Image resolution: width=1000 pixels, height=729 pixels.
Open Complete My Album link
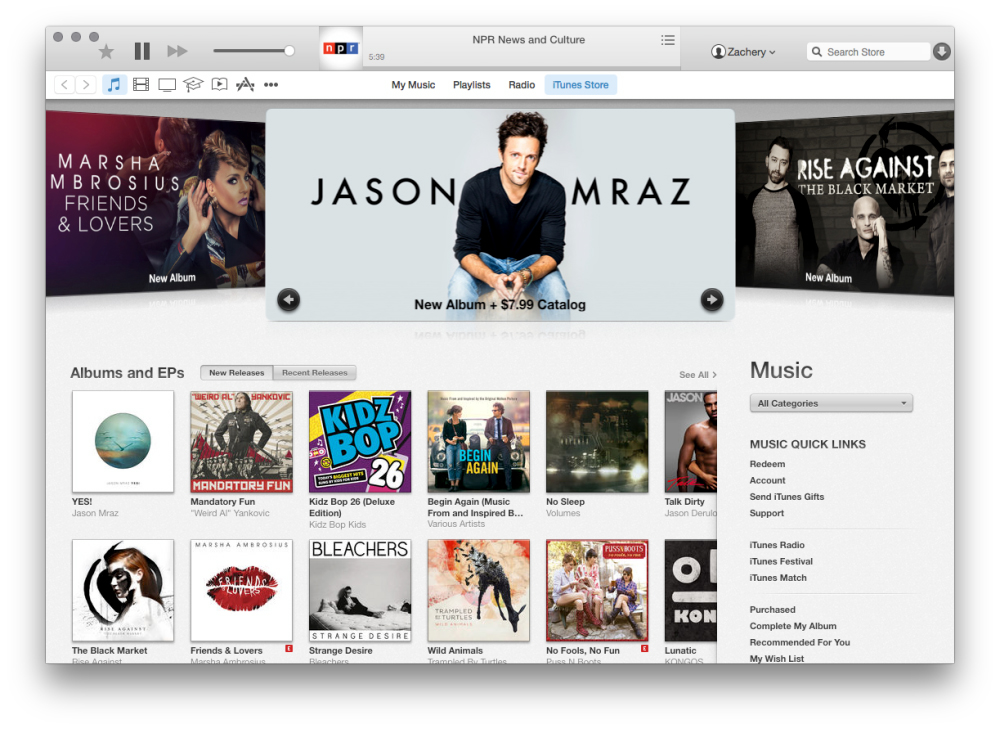coord(793,626)
